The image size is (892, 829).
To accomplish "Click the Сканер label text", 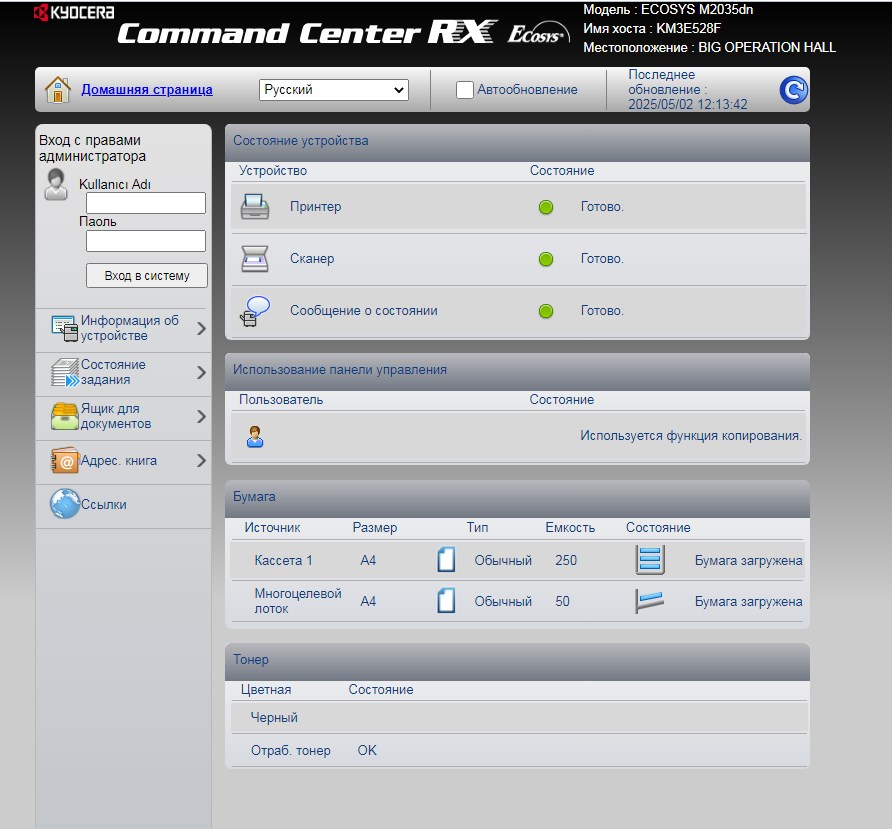I will click(x=312, y=258).
